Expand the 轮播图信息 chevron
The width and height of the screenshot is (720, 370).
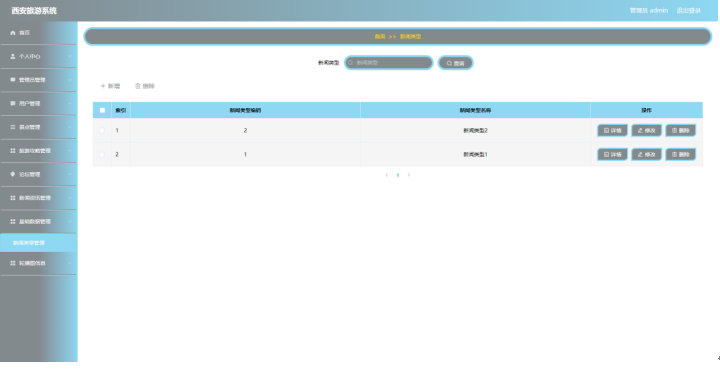coord(70,263)
